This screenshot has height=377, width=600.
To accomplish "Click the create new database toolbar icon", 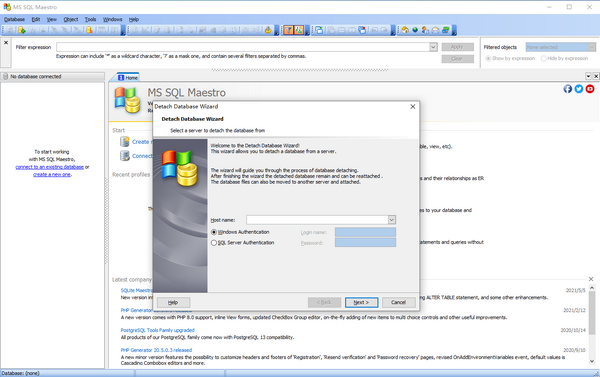I will (22, 30).
